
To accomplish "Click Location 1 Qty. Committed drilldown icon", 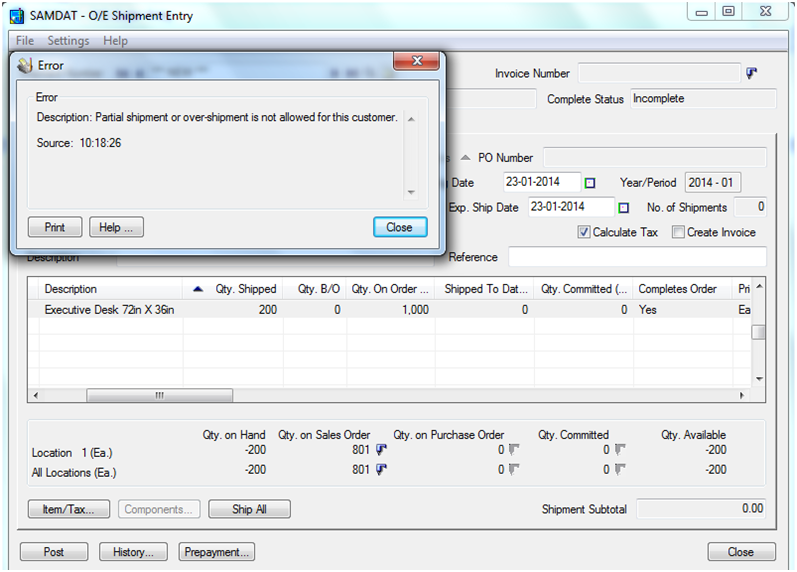I will coord(620,449).
